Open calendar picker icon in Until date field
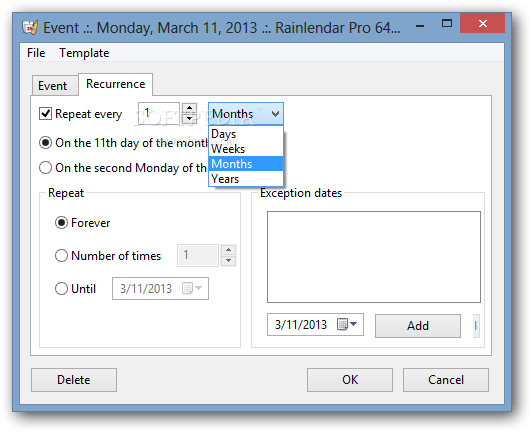The height and width of the screenshot is (432, 532). click(x=192, y=288)
